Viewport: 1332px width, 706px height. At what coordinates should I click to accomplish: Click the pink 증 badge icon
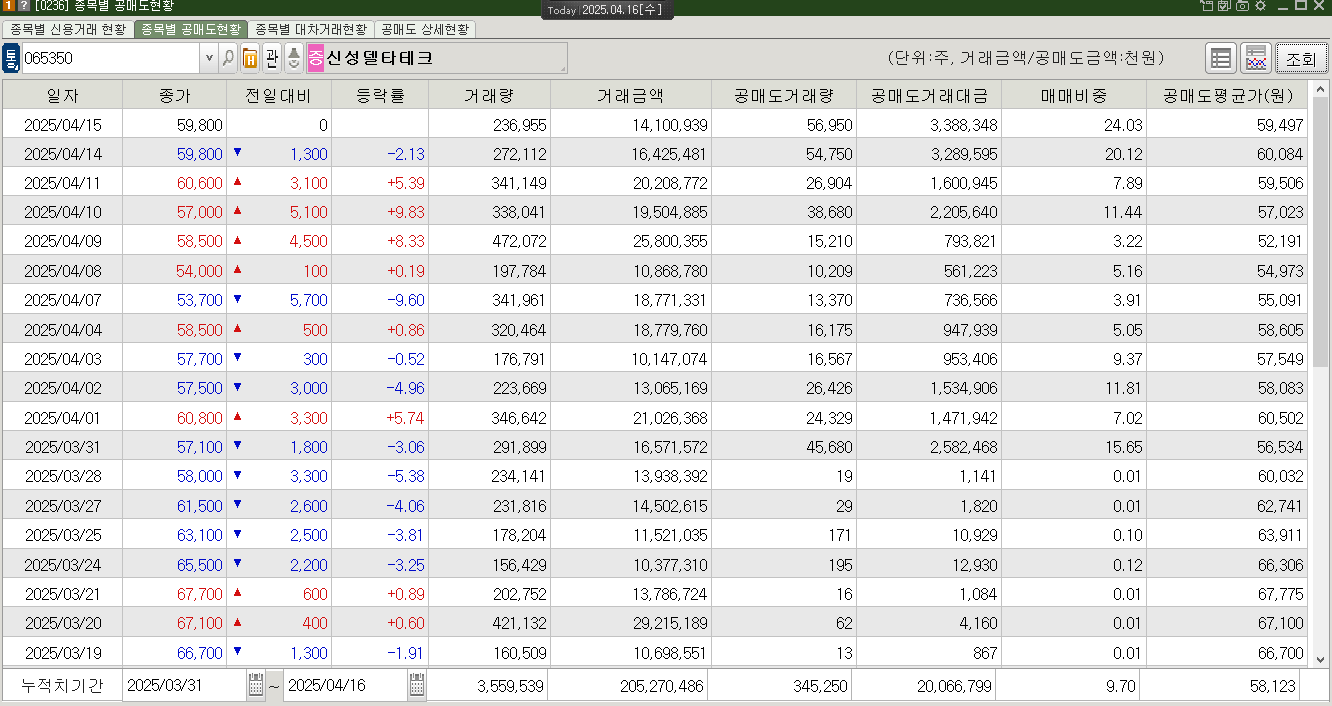click(316, 58)
